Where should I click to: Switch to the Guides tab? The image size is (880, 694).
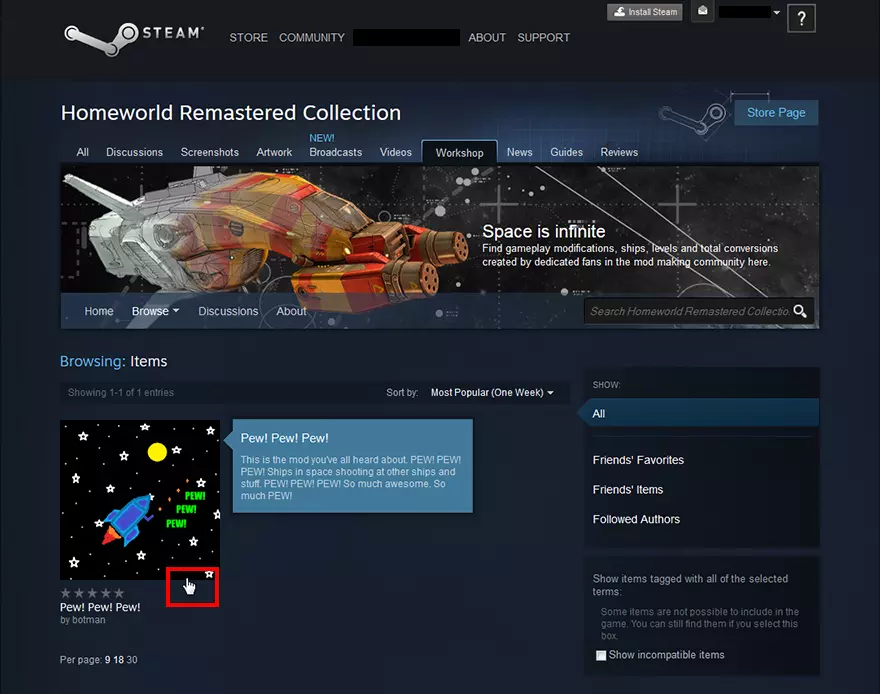566,152
